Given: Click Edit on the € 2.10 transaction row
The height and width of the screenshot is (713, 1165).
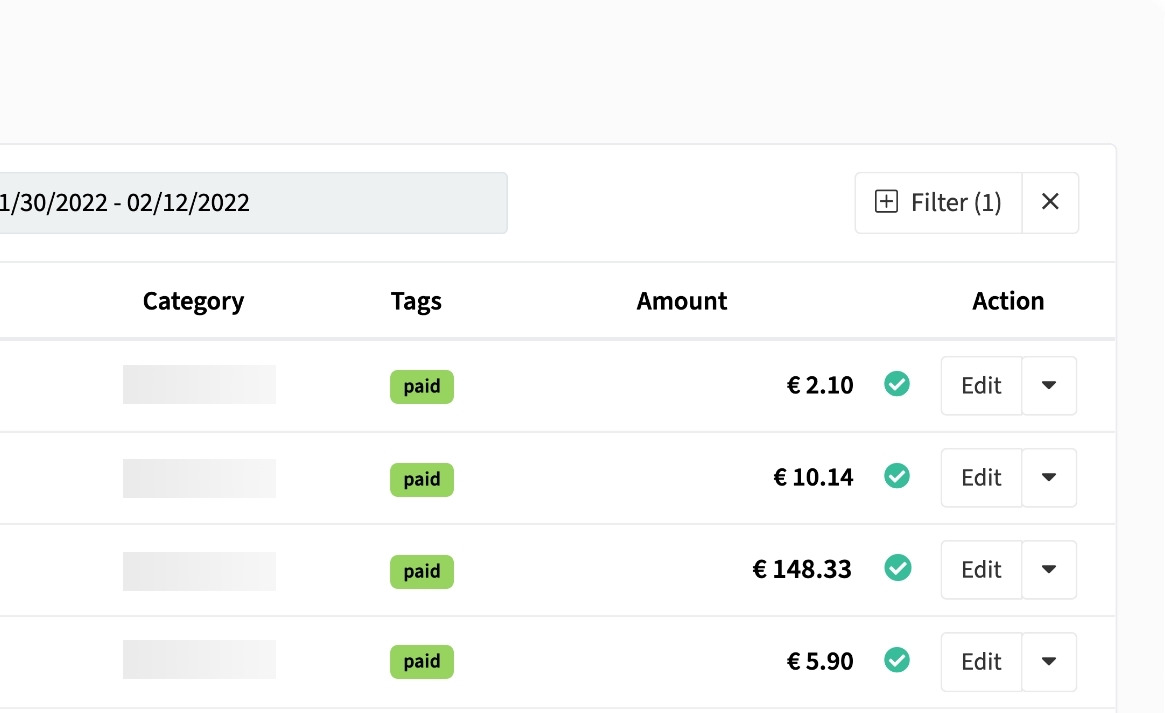Looking at the screenshot, I should click(x=980, y=385).
